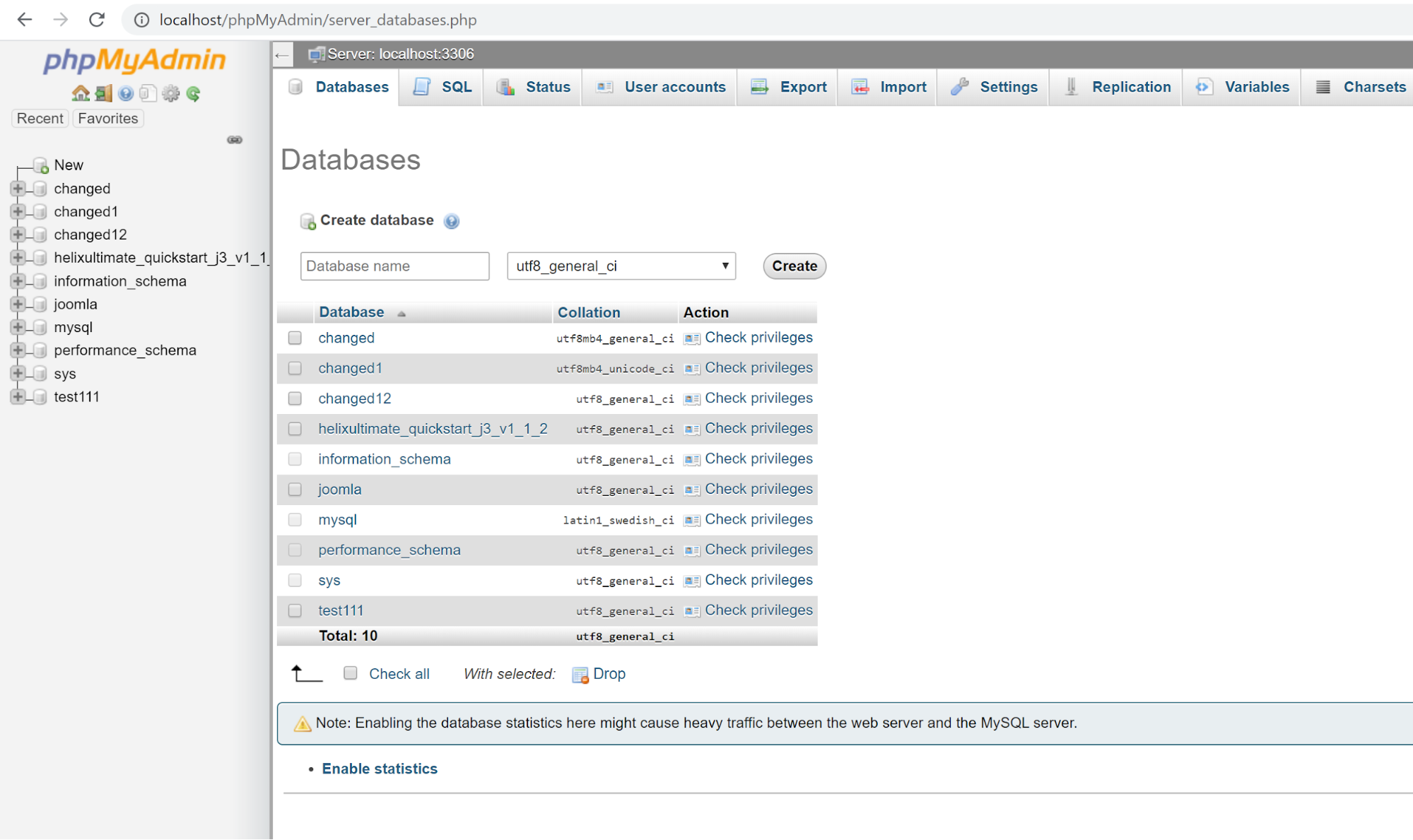1413x840 pixels.
Task: Click the New database icon in the tree
Action: point(41,165)
